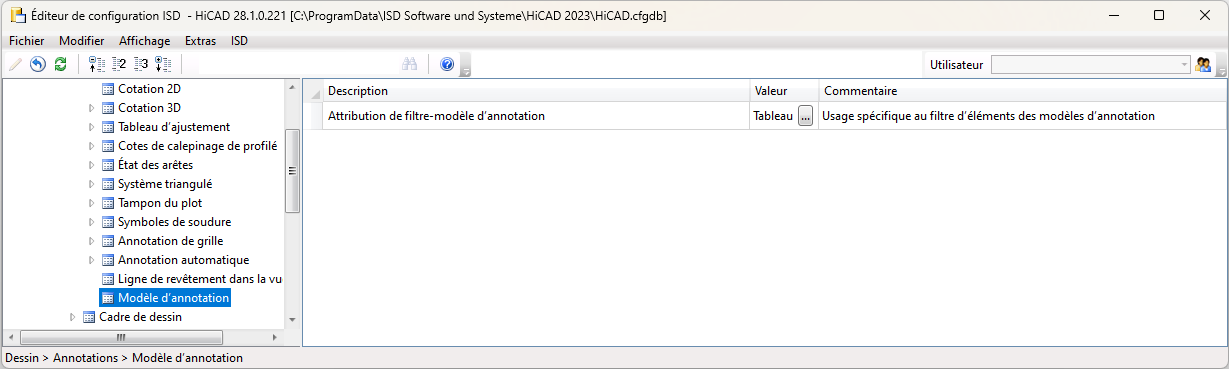This screenshot has height=369, width=1229.
Task: Open the blue help question mark
Action: pos(447,64)
